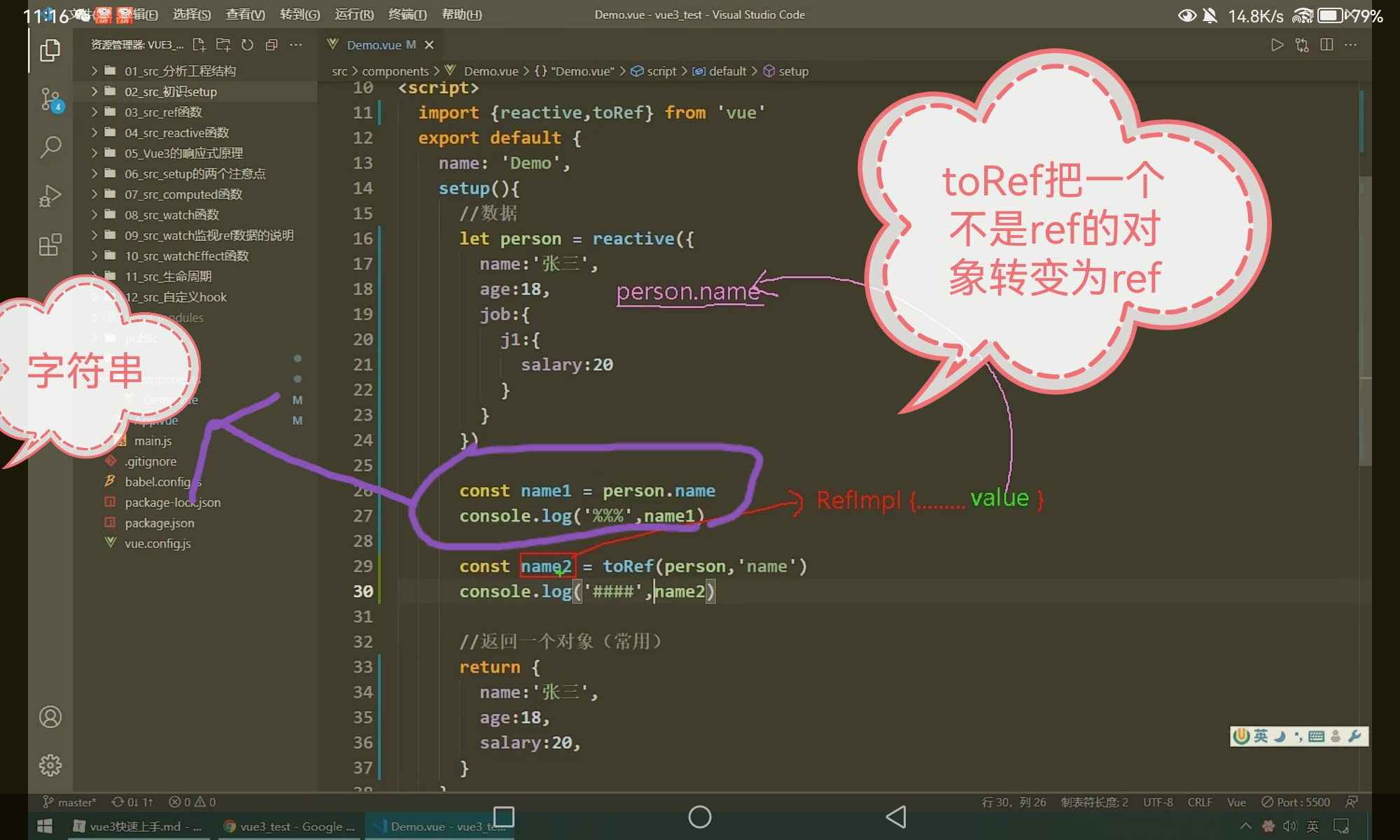Open the Search view icon
This screenshot has width=1400, height=840.
tap(50, 147)
